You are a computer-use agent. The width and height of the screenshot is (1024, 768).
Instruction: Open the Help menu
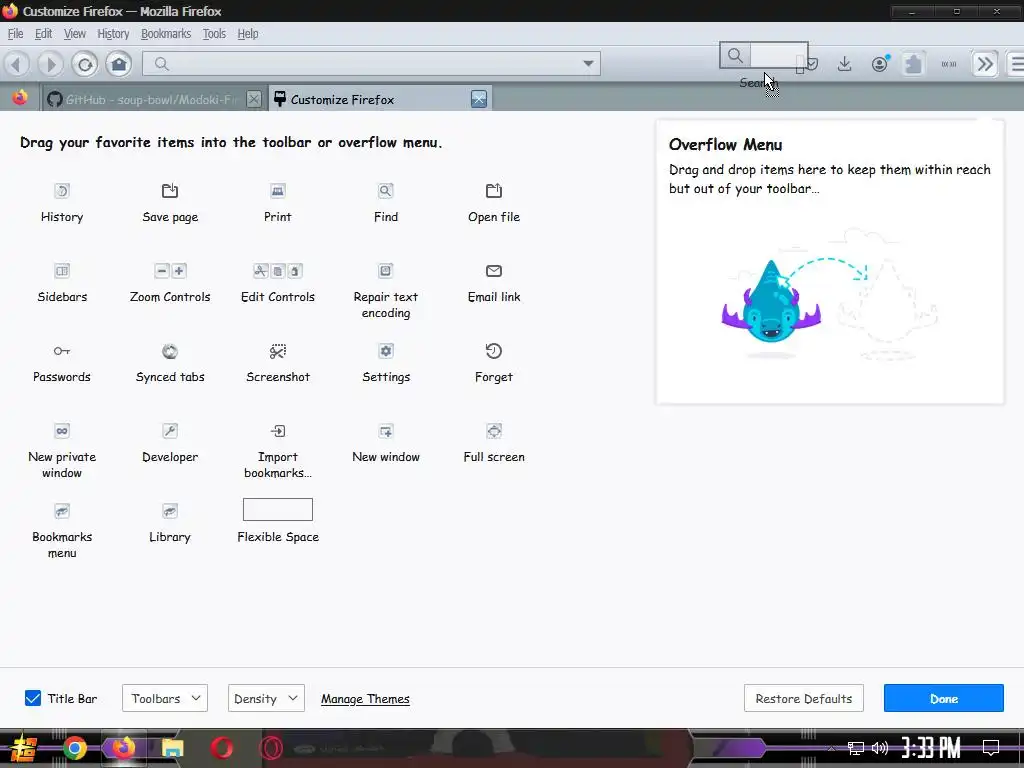(248, 34)
